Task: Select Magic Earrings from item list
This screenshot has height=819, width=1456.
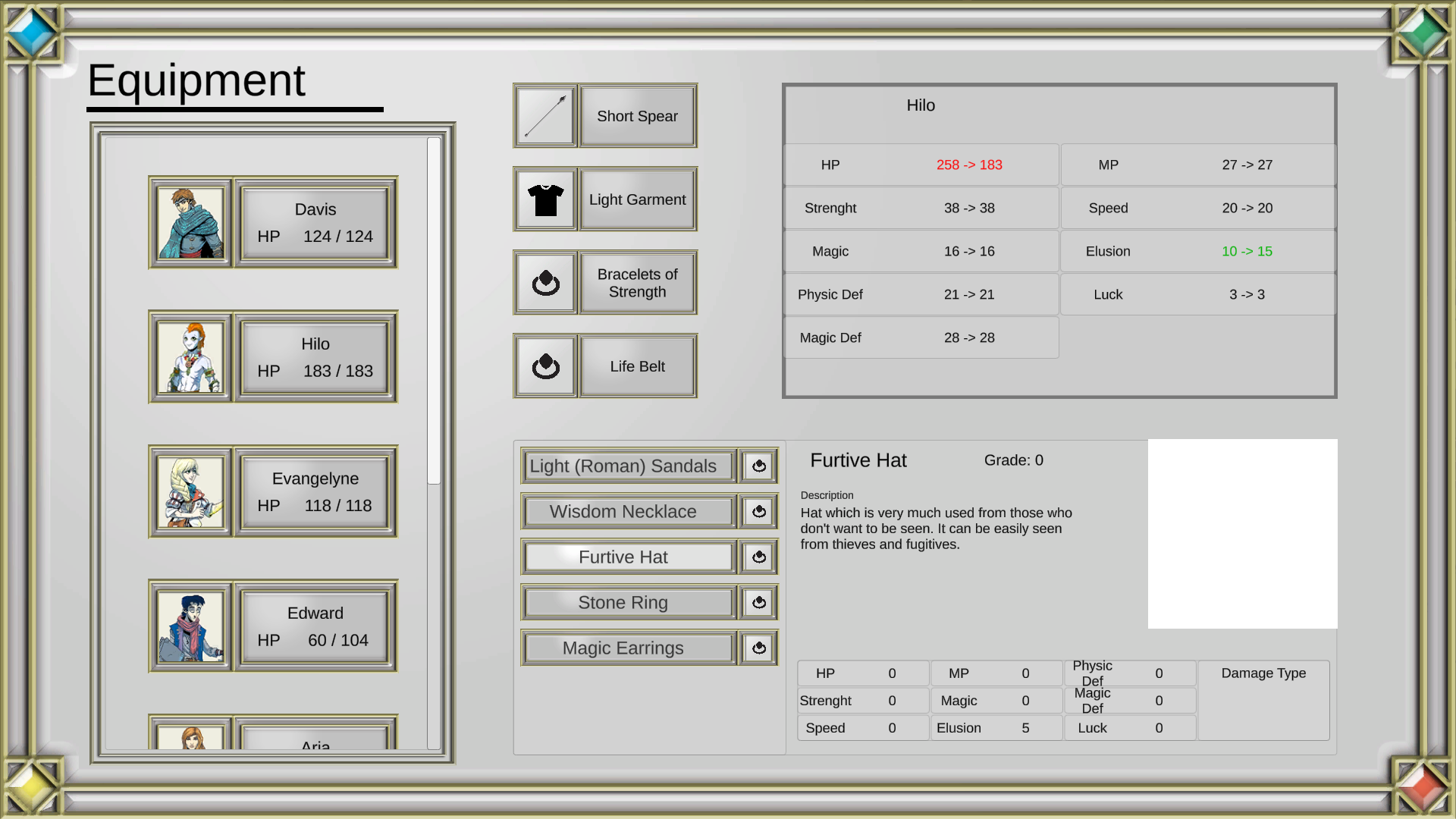Action: [629, 648]
